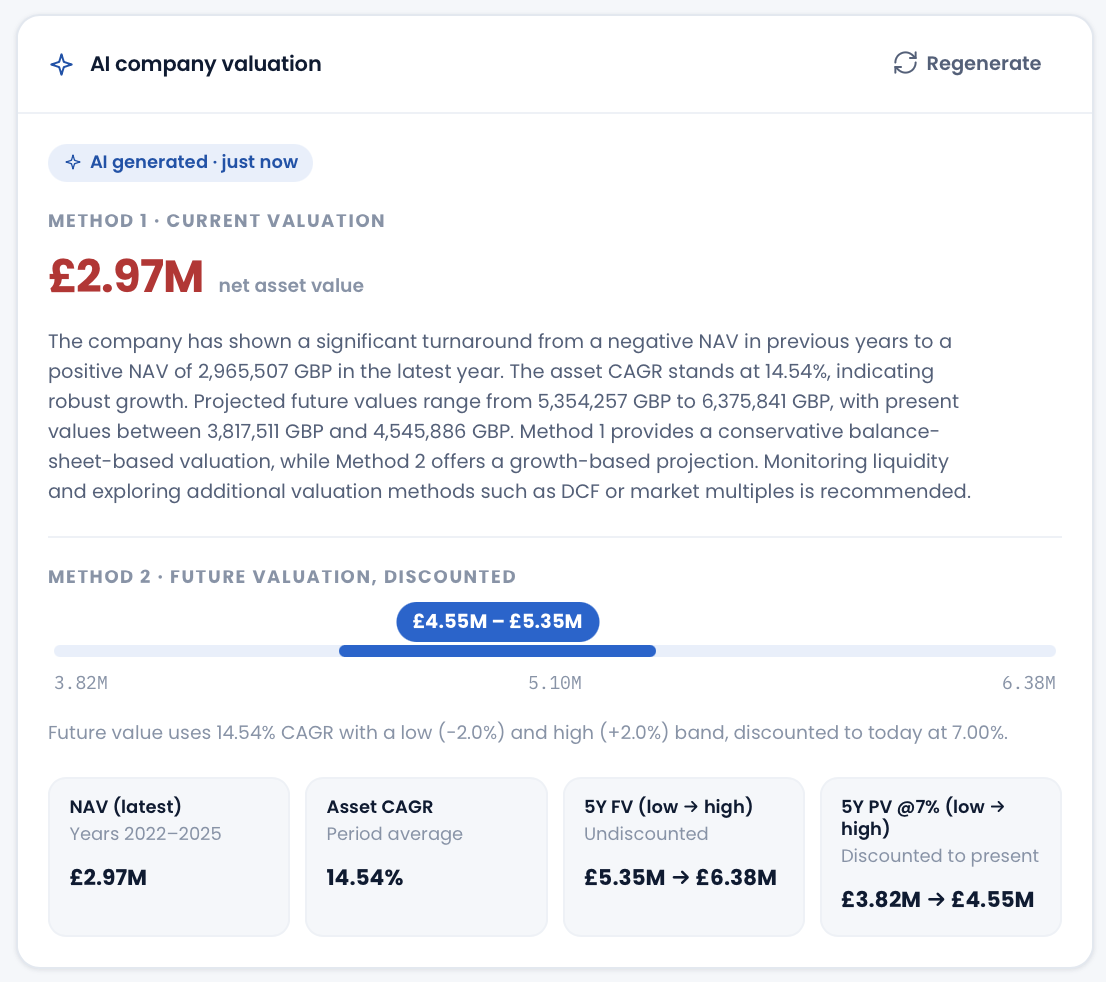Click the '£3.82M → £4.55M' value
This screenshot has height=982, width=1106.
937,899
